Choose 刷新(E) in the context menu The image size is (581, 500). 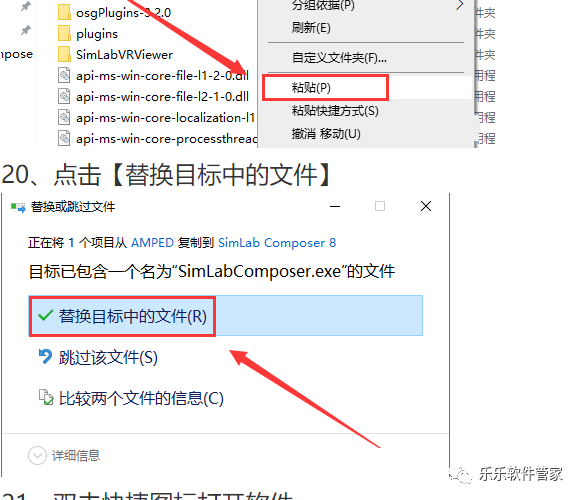coord(311,28)
